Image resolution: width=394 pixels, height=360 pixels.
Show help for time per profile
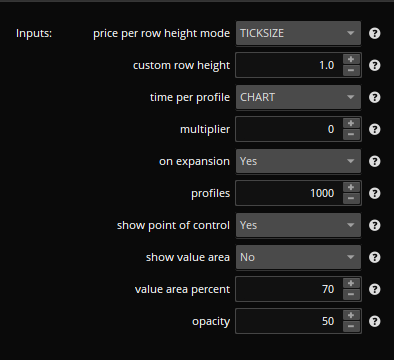pyautogui.click(x=375, y=97)
